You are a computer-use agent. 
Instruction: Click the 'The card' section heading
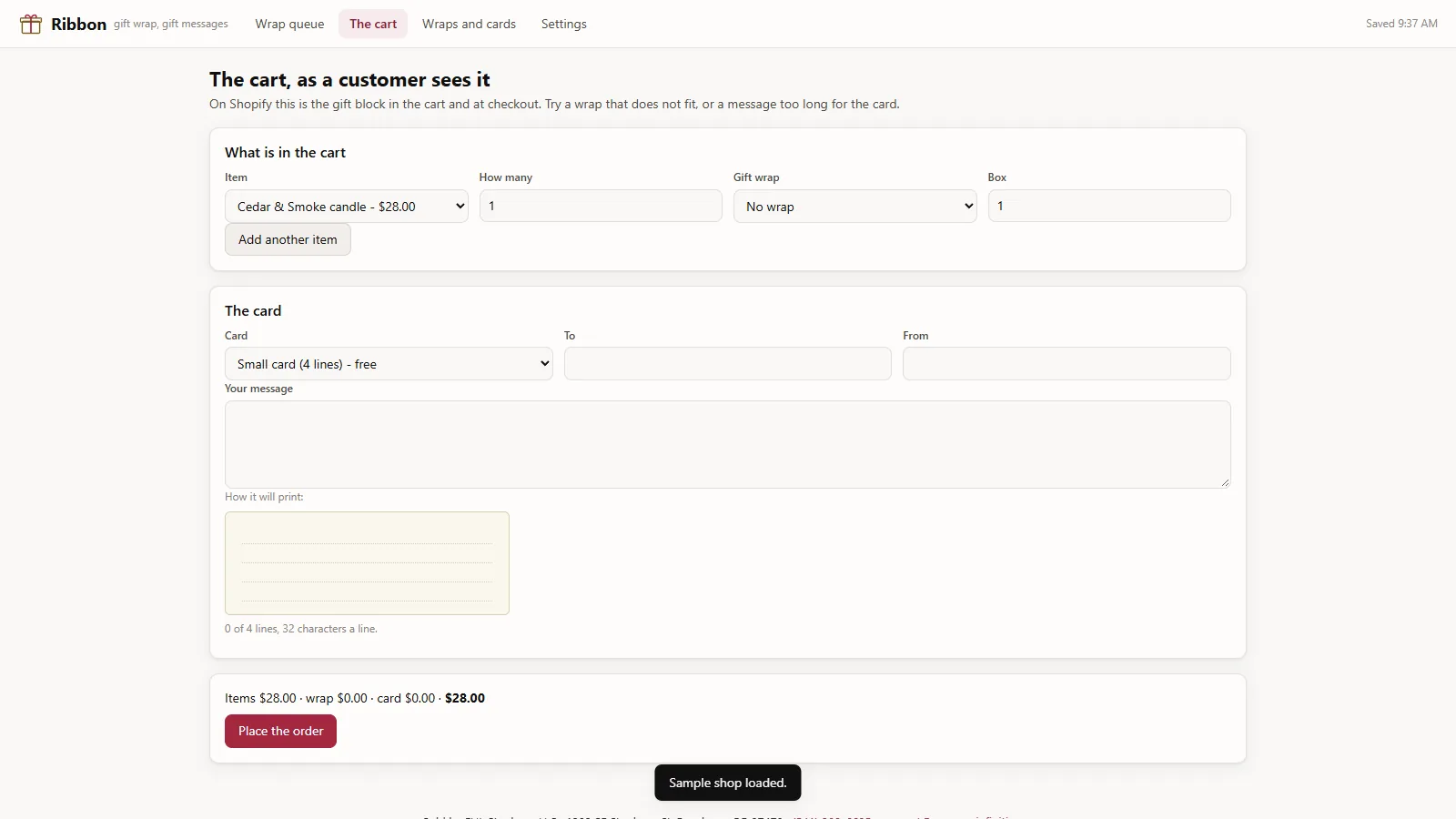coord(253,311)
